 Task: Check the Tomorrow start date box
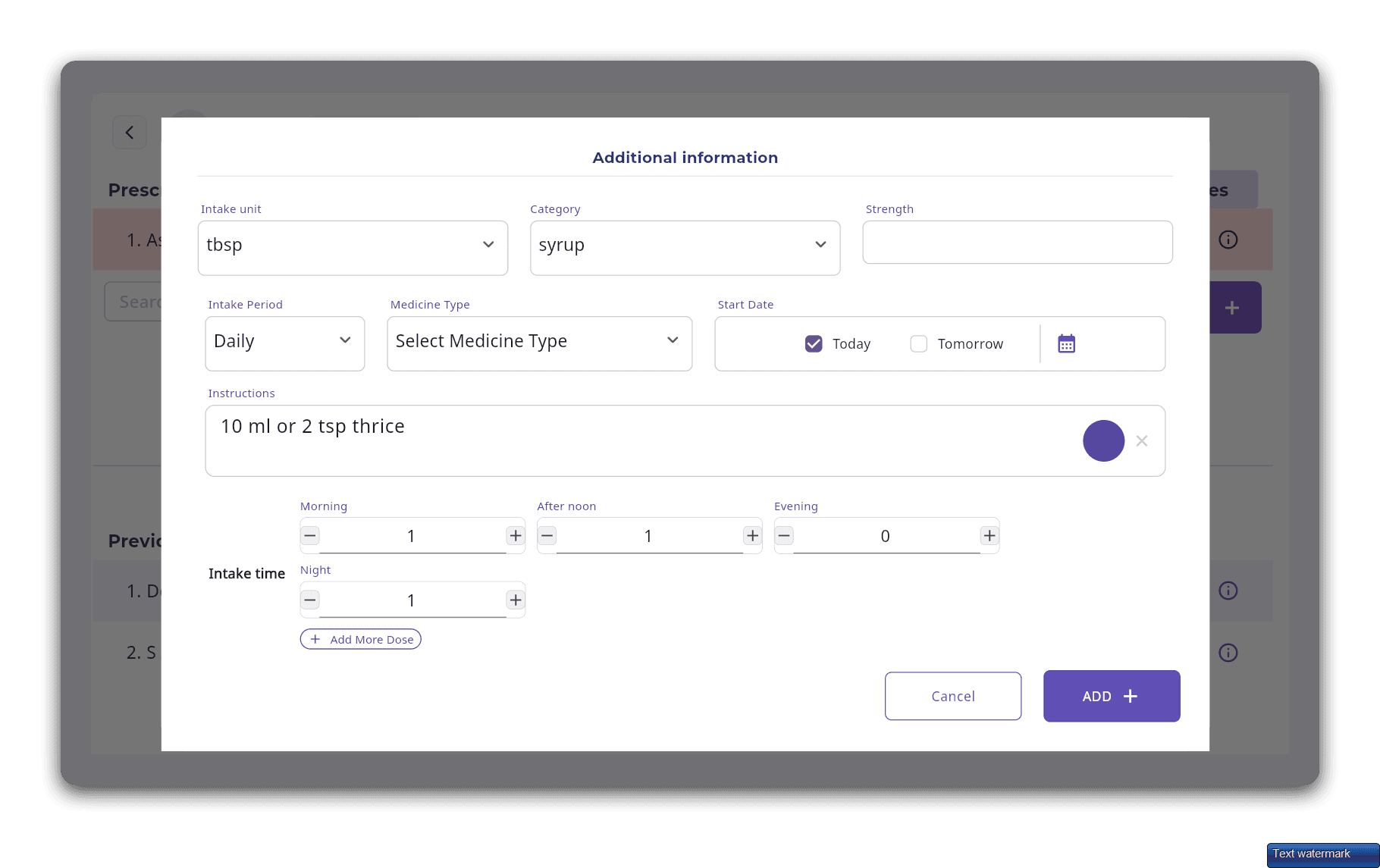tap(919, 344)
